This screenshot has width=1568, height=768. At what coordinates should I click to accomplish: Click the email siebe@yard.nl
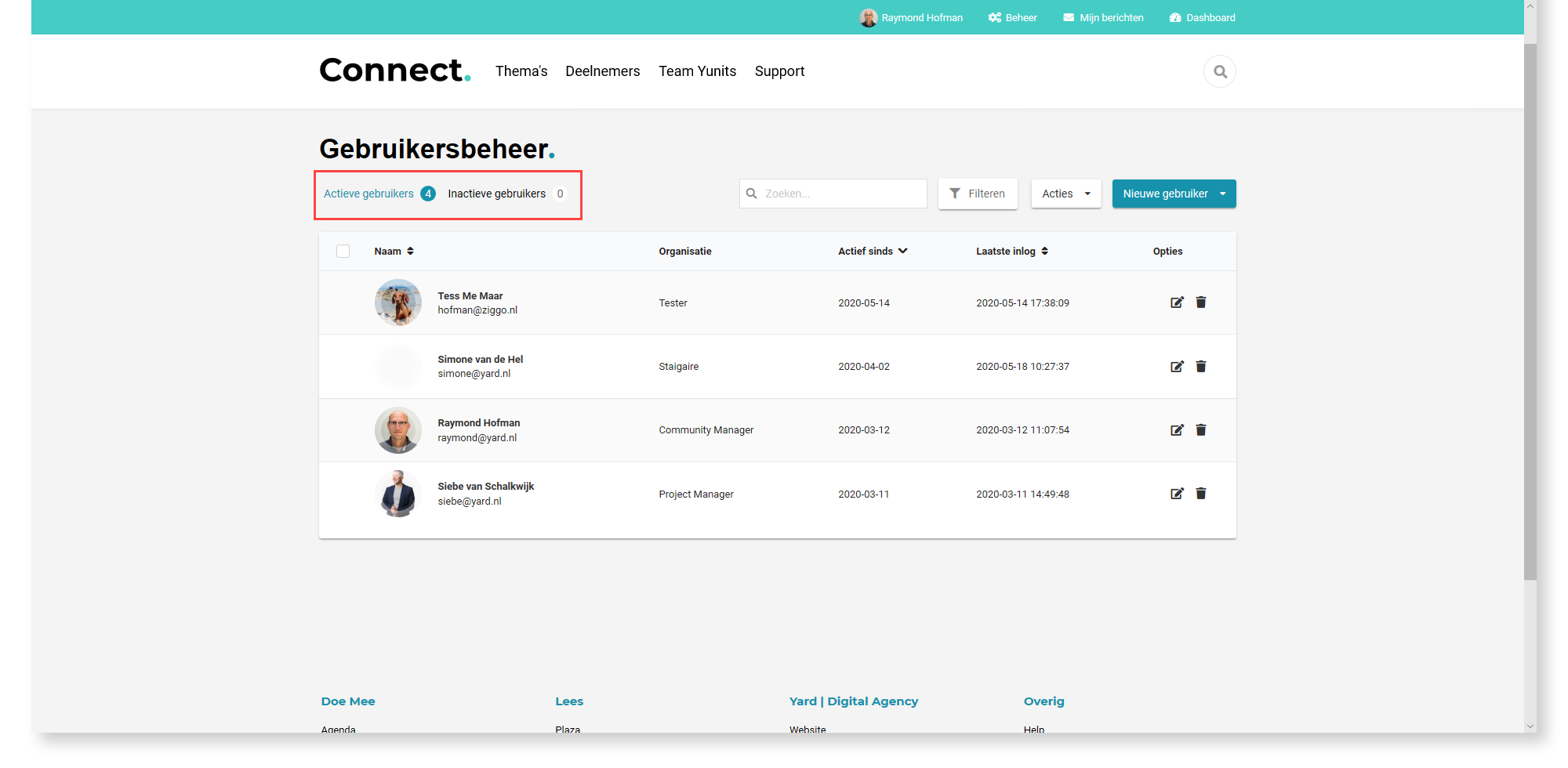coord(470,502)
